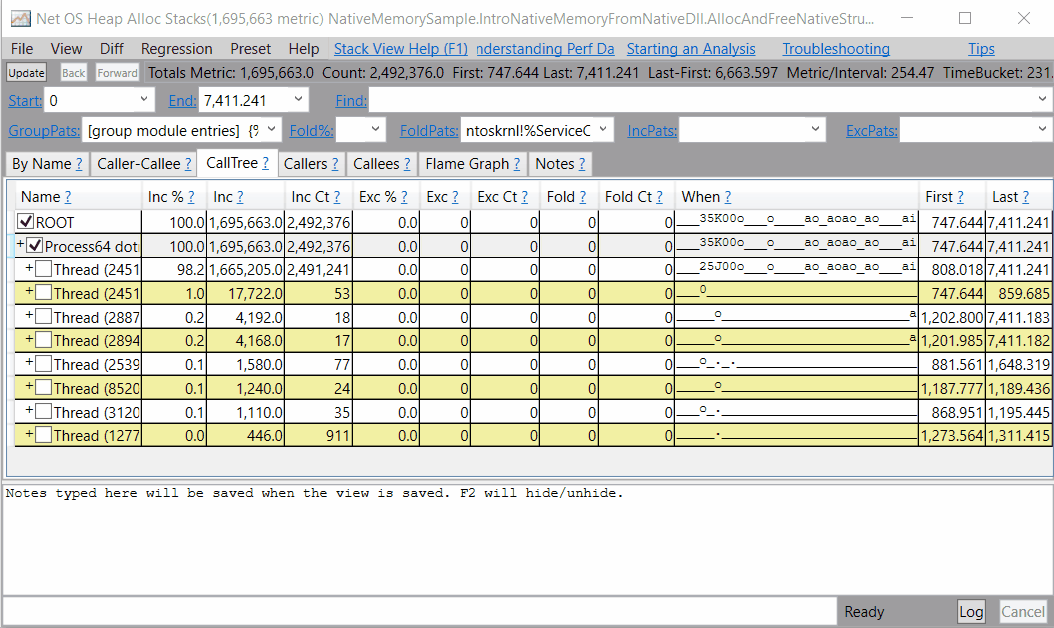
Task: Check the Thread (2894 row checkbox
Action: click(x=44, y=340)
